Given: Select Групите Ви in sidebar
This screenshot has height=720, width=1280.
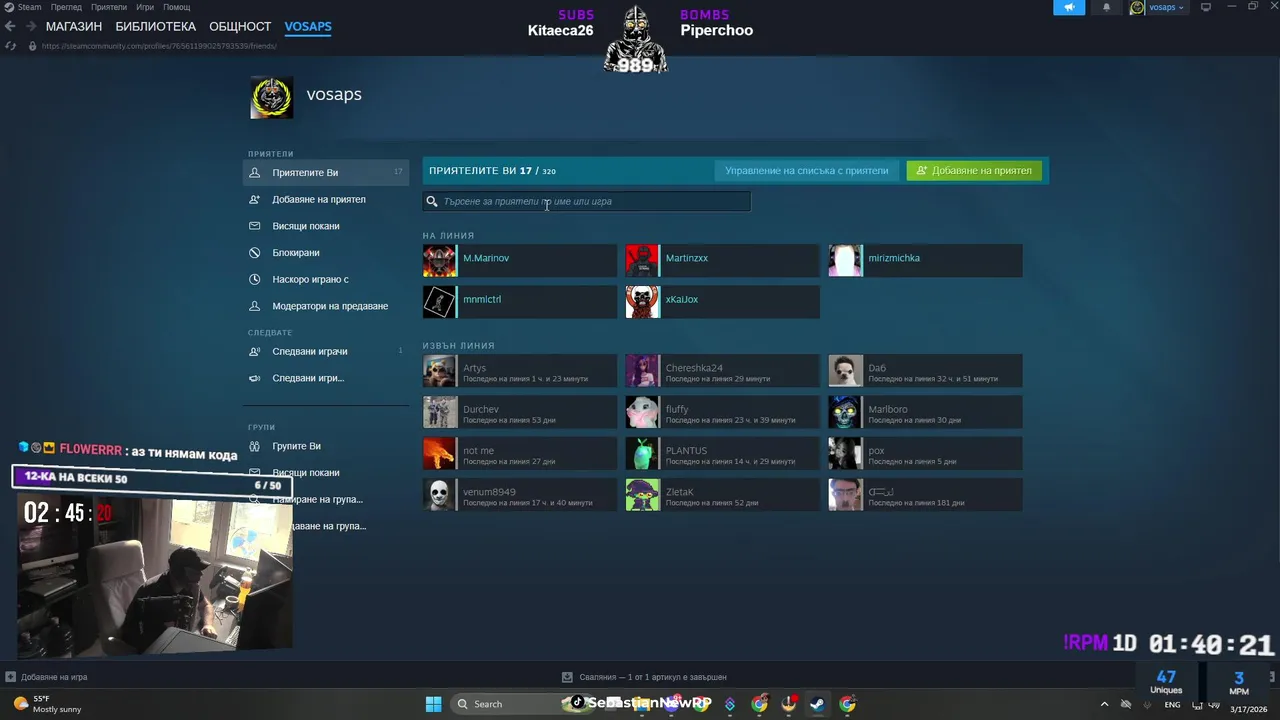Looking at the screenshot, I should pos(325,446).
